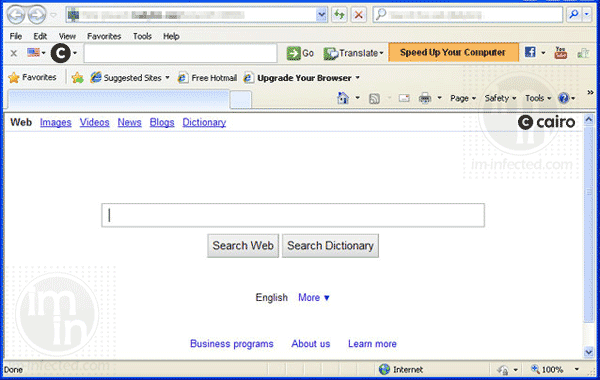This screenshot has width=600, height=380.
Task: Expand Facebook icon dropdown arrow
Action: click(x=543, y=53)
